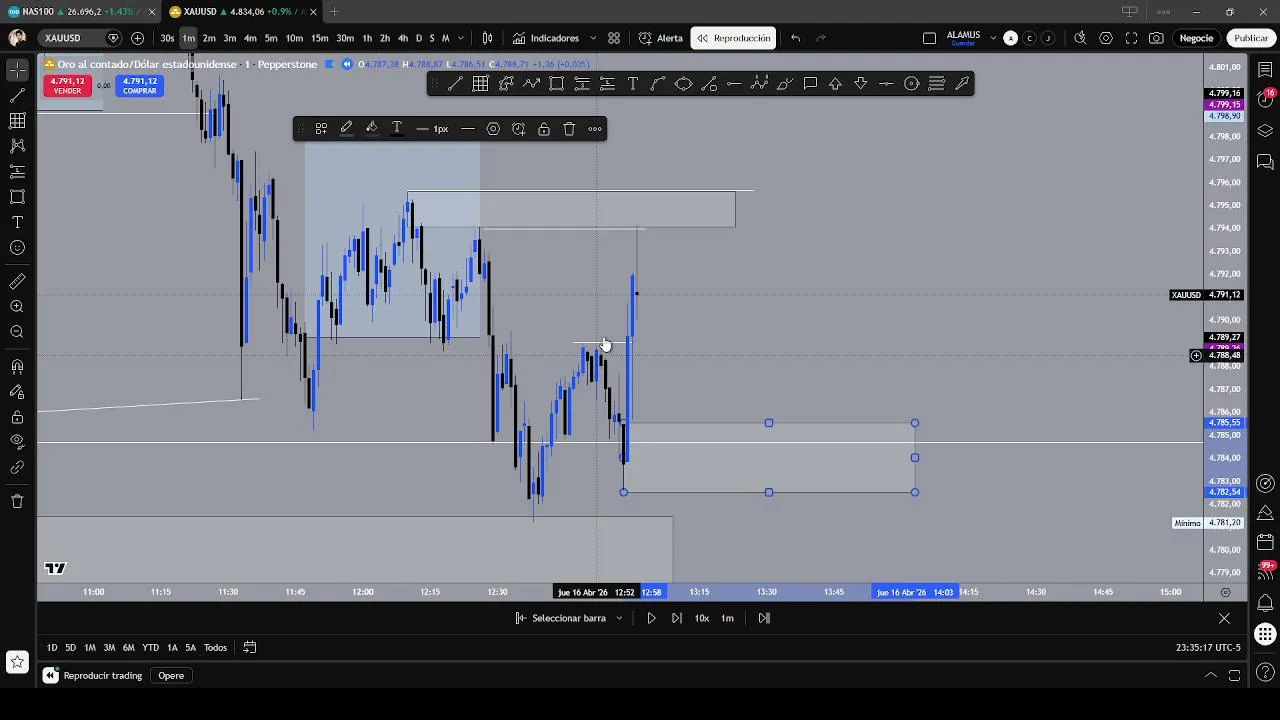Click the XAUUSD symbol search box
The width and height of the screenshot is (1280, 720).
(80, 38)
